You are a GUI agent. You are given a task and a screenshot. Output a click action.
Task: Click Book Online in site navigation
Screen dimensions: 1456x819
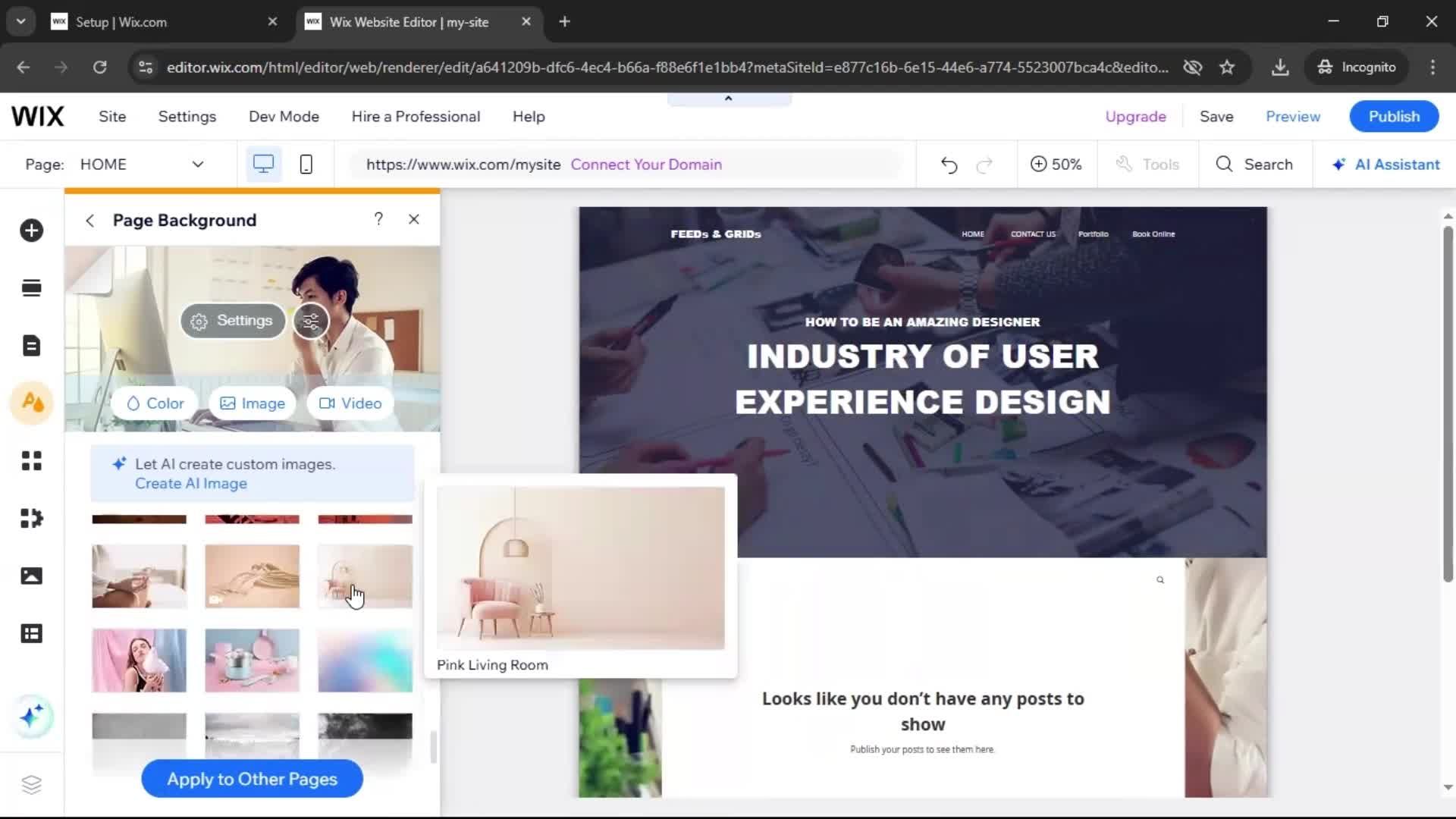(1153, 234)
